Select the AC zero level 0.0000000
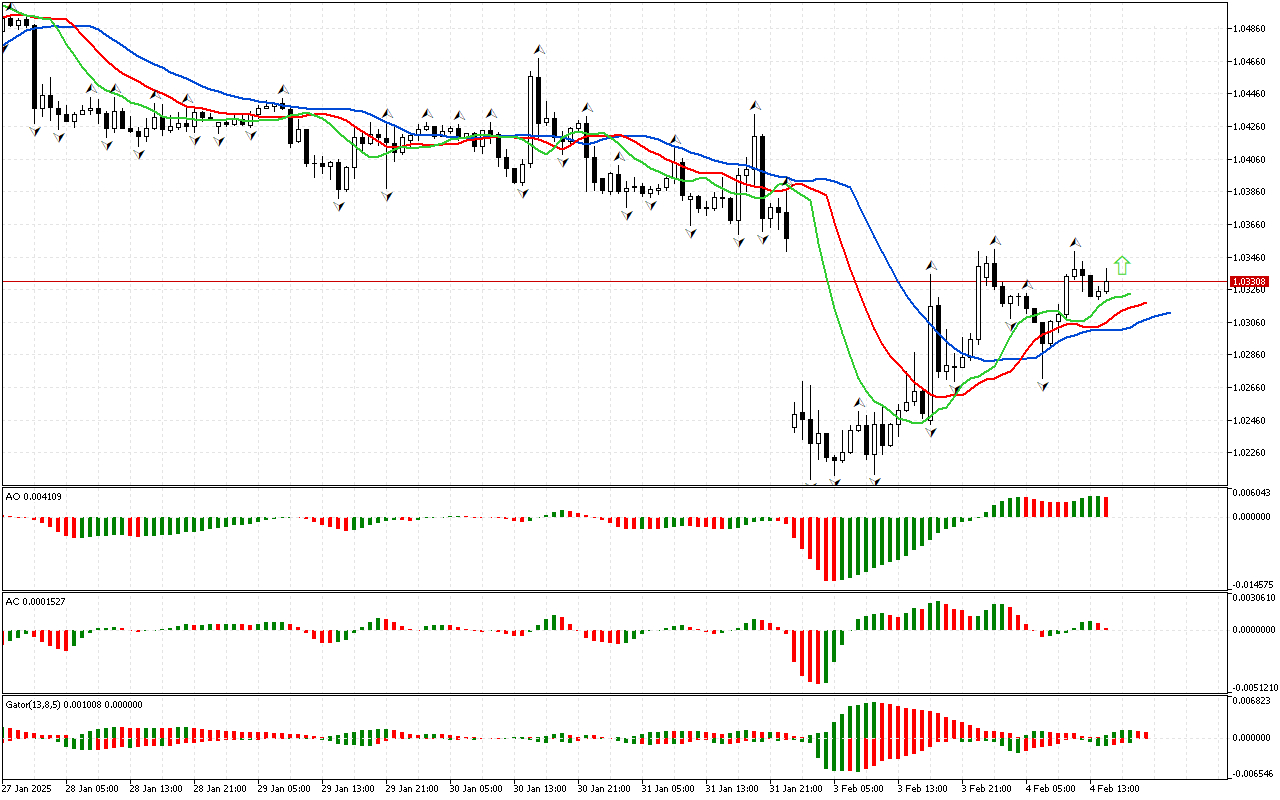Screen dimensions: 1280x800 tap(1255, 630)
